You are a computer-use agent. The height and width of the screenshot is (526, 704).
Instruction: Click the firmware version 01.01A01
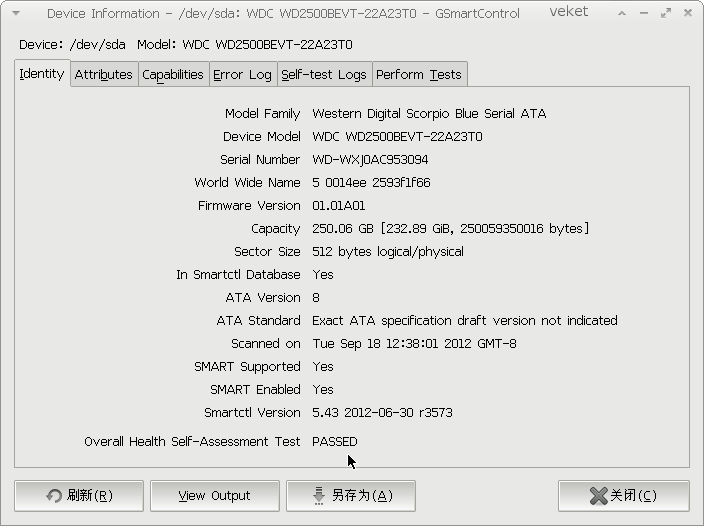point(339,206)
